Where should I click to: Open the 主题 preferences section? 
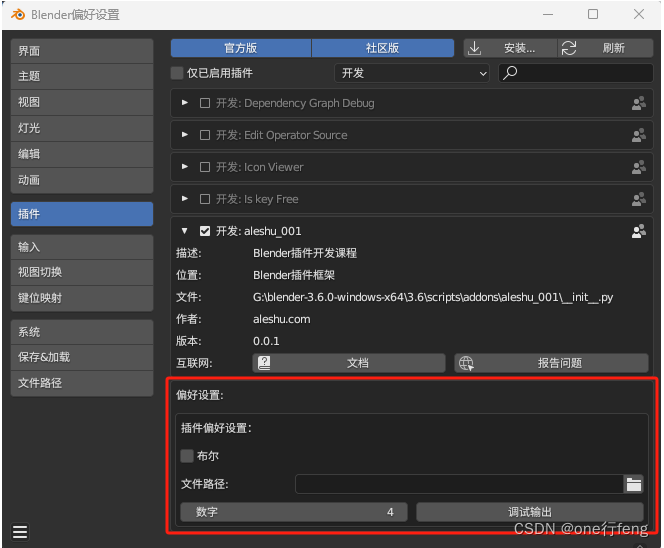(x=82, y=77)
